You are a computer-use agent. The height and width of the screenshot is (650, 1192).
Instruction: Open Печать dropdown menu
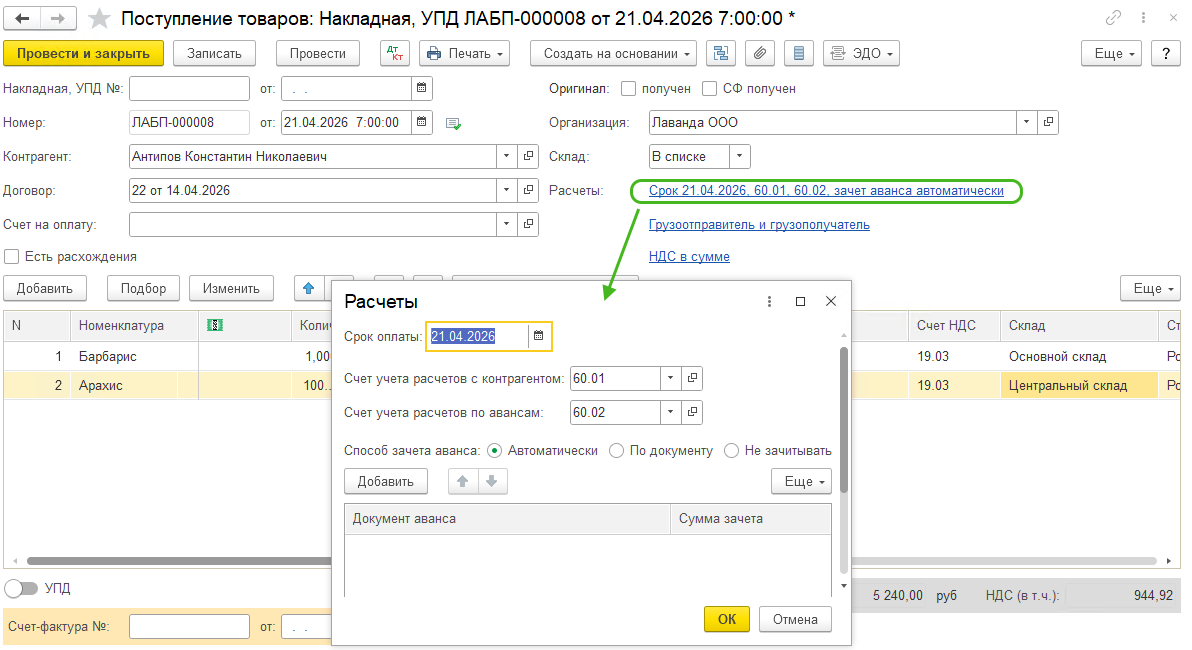click(x=464, y=53)
